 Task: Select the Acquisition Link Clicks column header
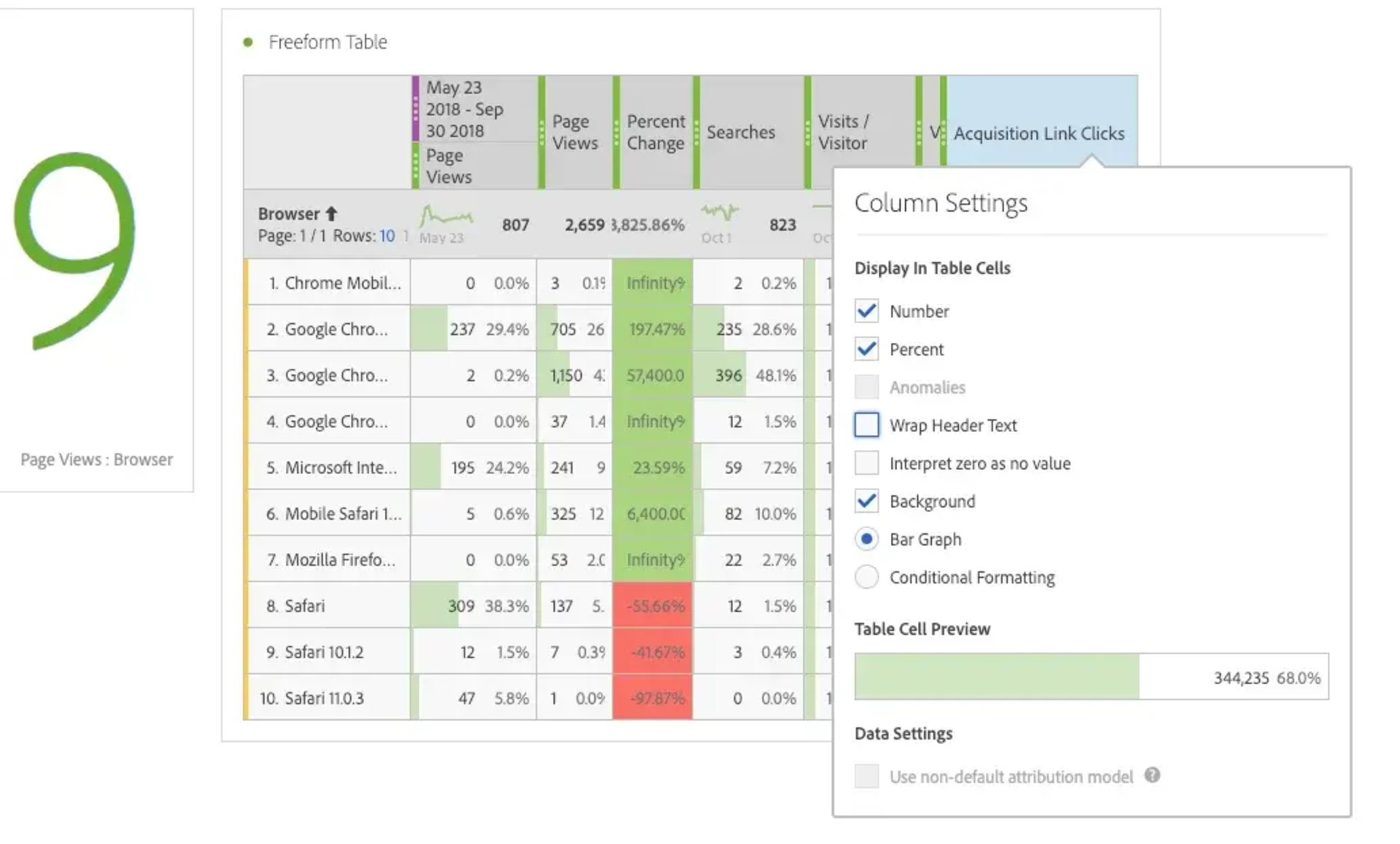pyautogui.click(x=1039, y=133)
